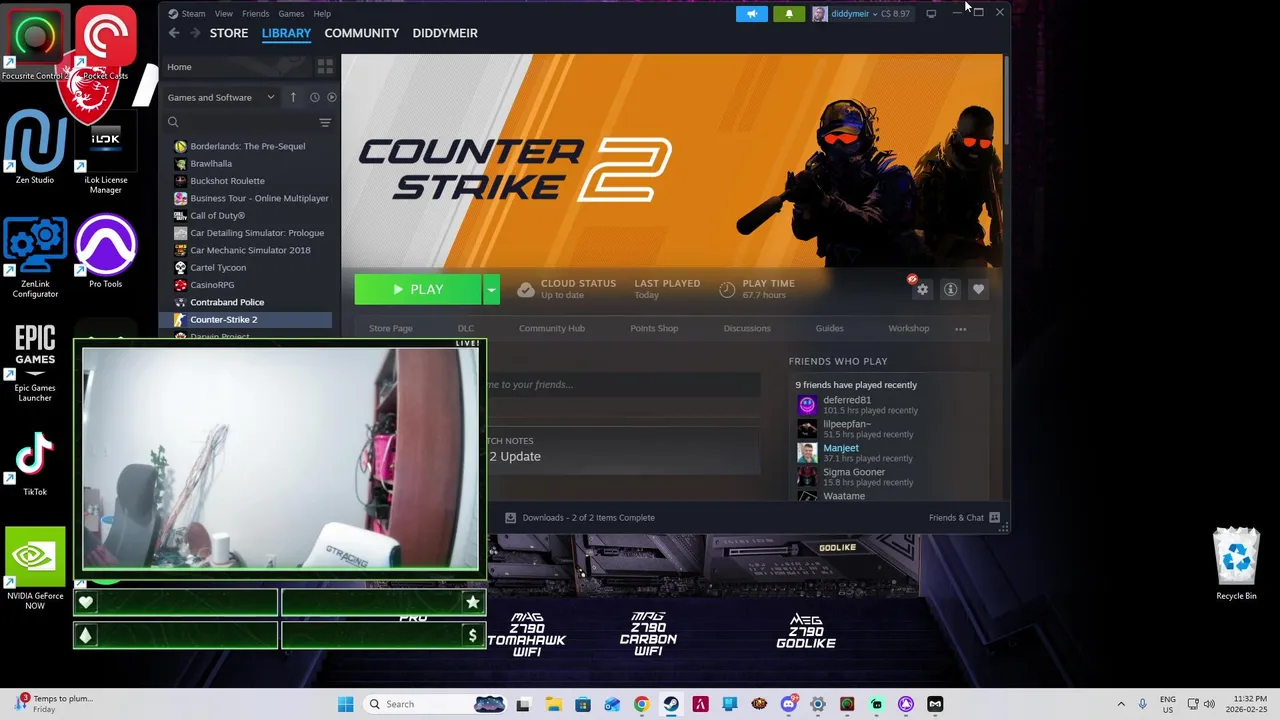Open the DLC link
The image size is (1280, 720).
(x=466, y=328)
